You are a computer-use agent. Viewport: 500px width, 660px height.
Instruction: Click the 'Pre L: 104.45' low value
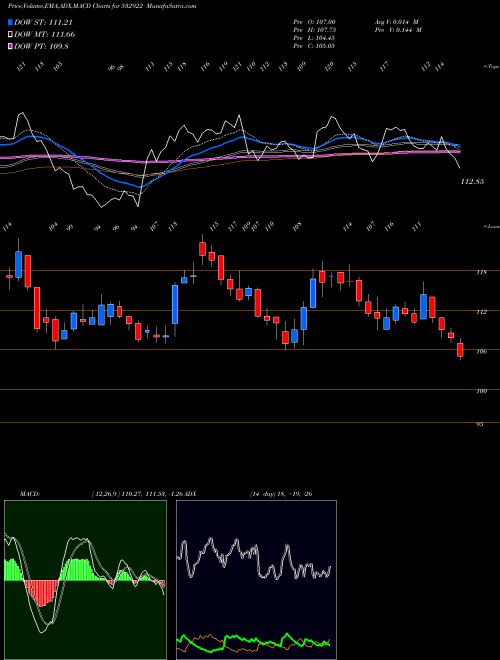[314, 38]
